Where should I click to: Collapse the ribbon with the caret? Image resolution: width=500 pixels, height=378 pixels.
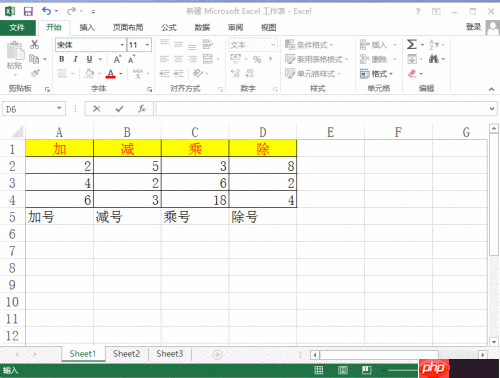point(491,89)
